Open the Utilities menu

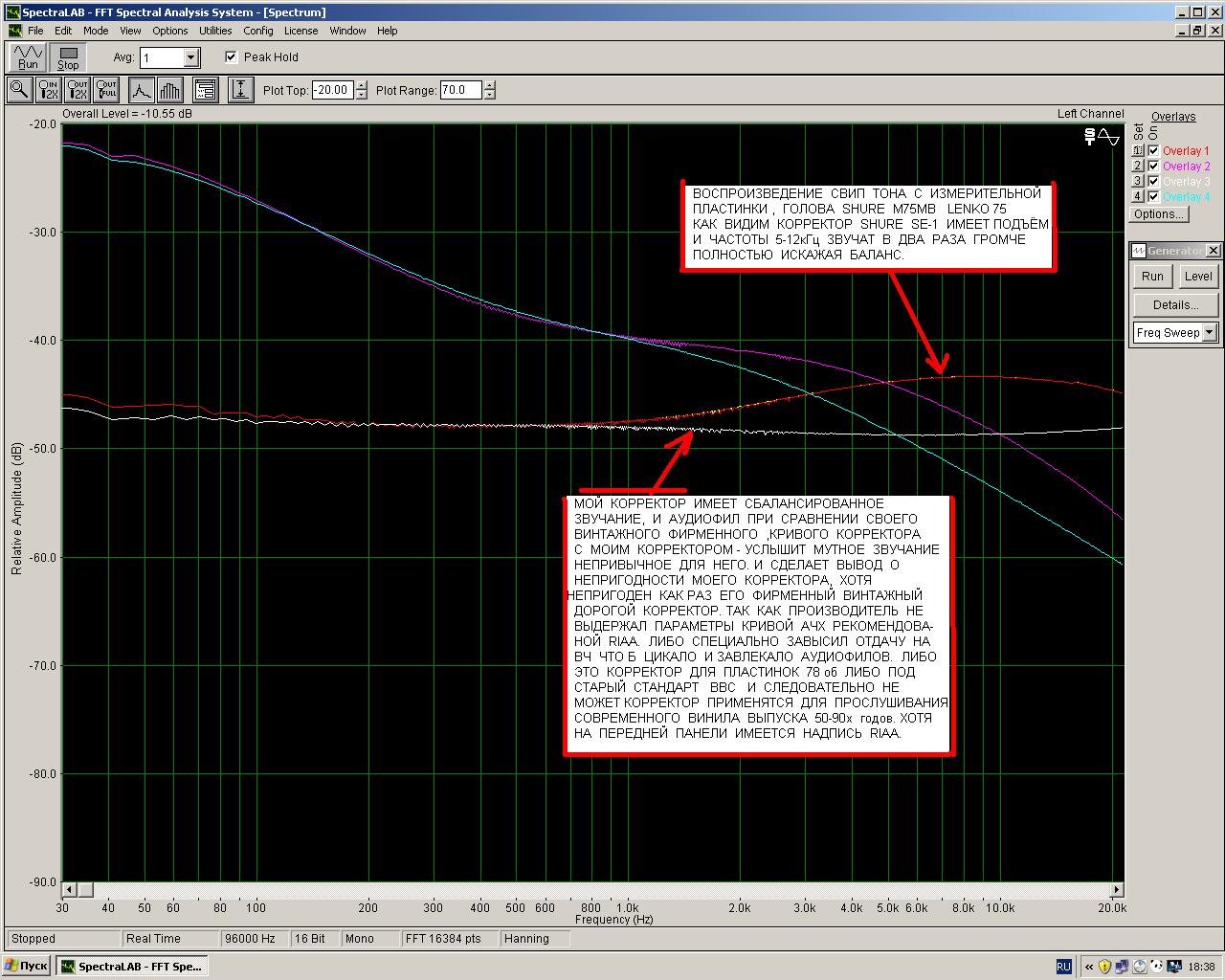tap(215, 31)
